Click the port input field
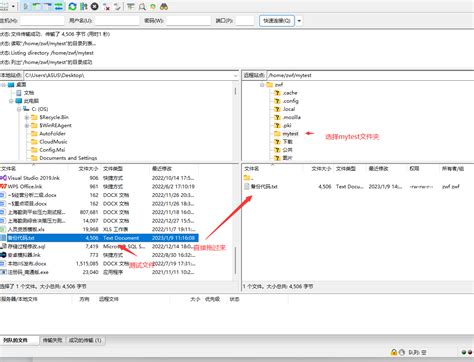The height and width of the screenshot is (362, 474). (x=245, y=21)
